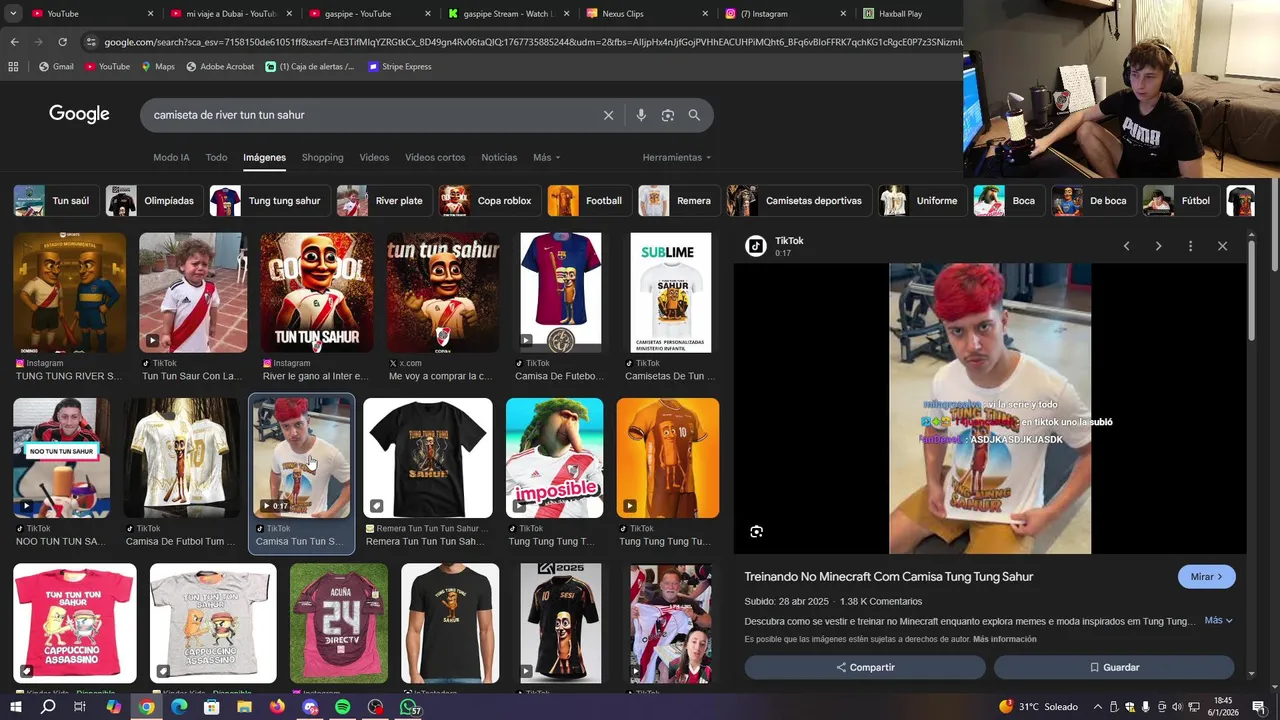Open Más información copyright link
This screenshot has height=720, width=1280.
coord(1004,639)
